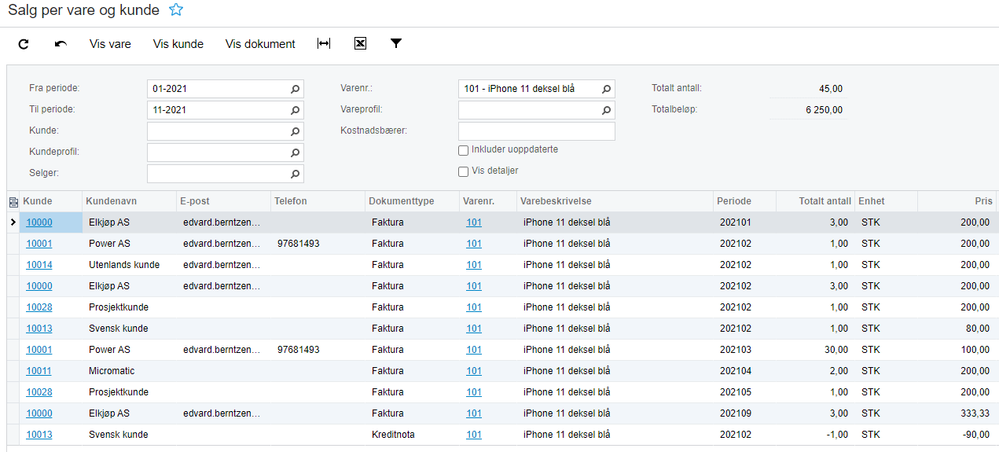Click the -1,00 quantity cell
This screenshot has width=999, height=452.
(816, 434)
